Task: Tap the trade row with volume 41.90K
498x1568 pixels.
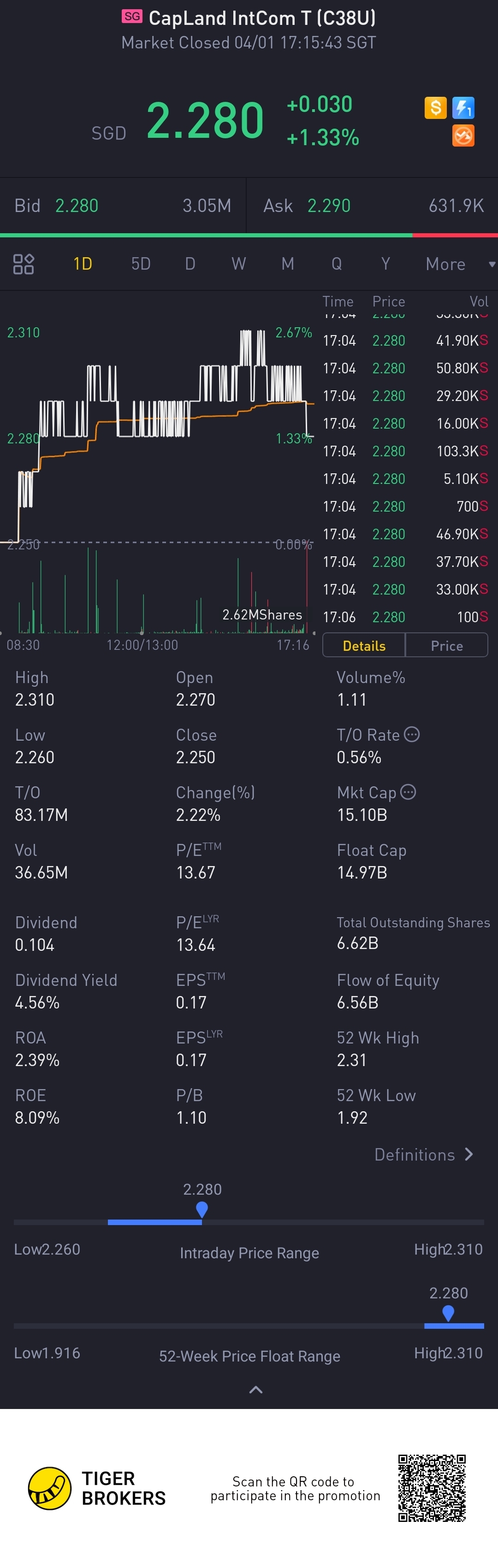Action: click(405, 340)
